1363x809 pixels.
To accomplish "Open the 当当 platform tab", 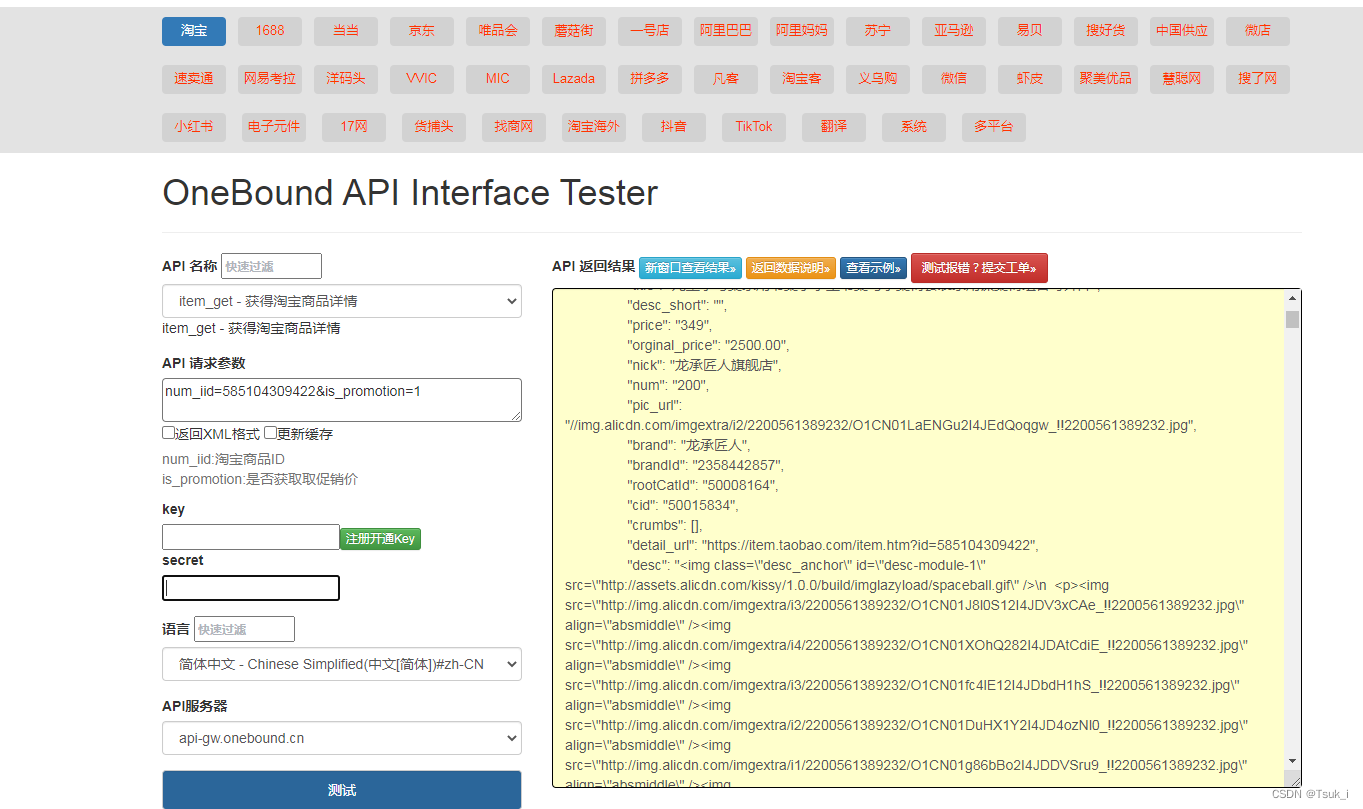I will coord(346,31).
